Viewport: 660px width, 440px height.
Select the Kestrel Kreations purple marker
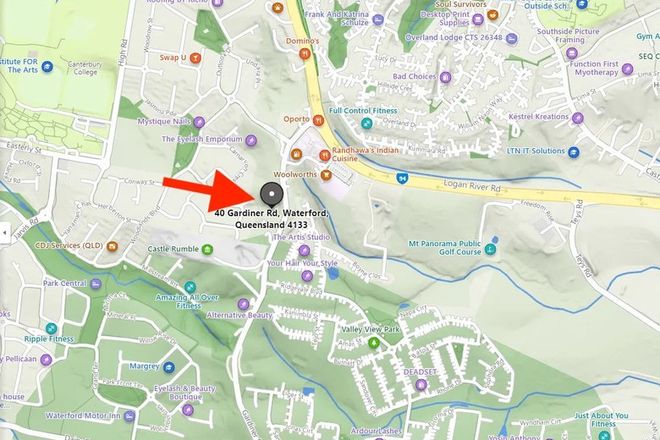coord(578,118)
